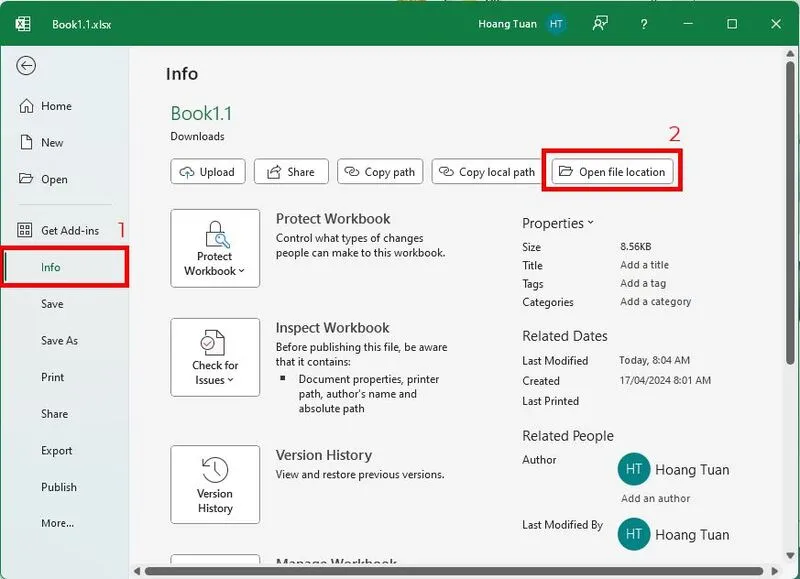This screenshot has width=800, height=579.
Task: Click the Author name Hoang Tuan
Action: pyautogui.click(x=692, y=470)
